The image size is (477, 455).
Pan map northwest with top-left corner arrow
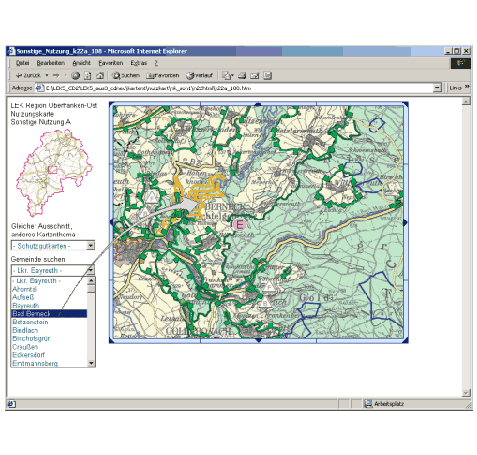(x=112, y=105)
